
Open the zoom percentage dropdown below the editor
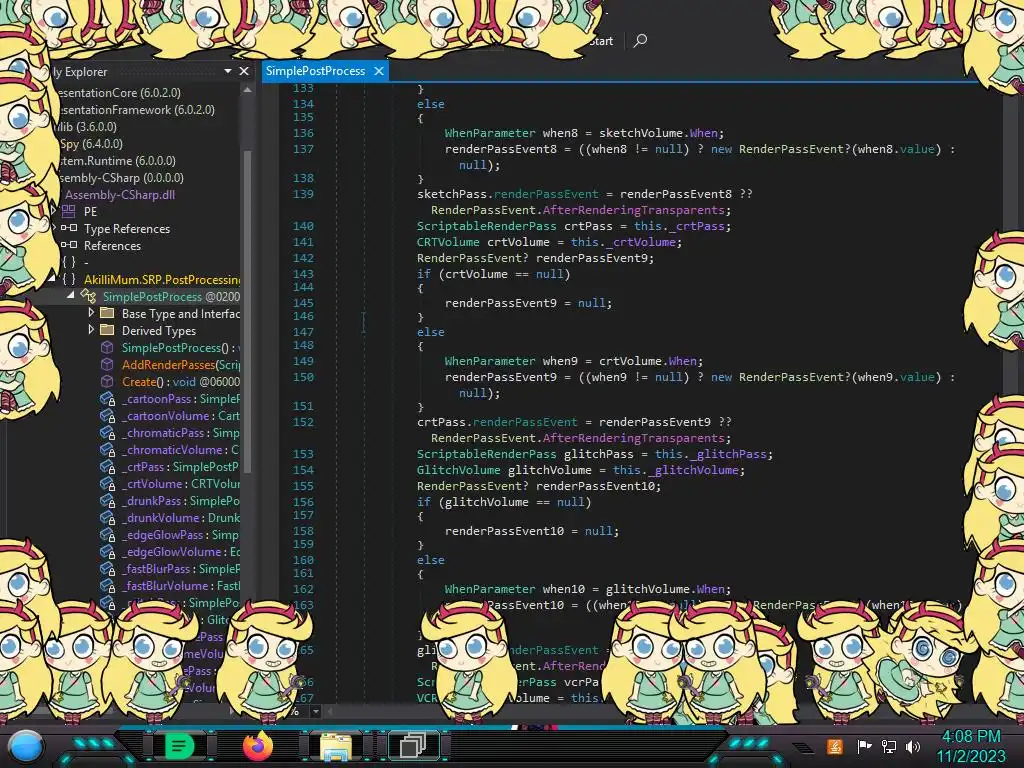click(316, 711)
